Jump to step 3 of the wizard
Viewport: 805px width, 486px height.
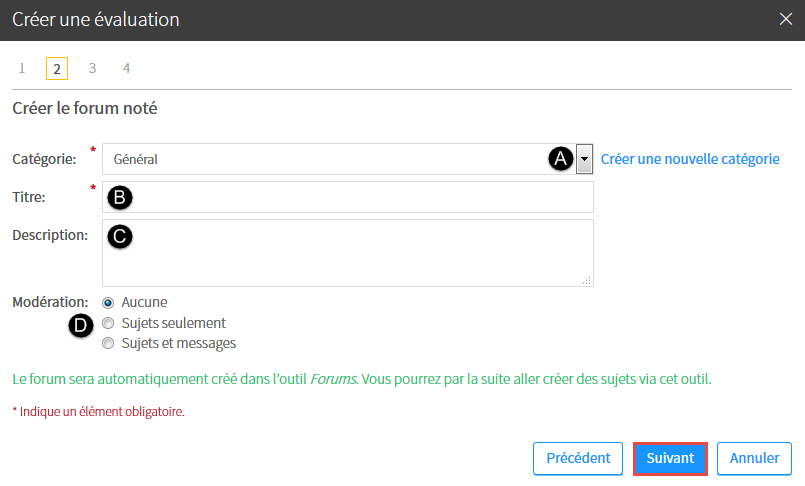pos(92,68)
